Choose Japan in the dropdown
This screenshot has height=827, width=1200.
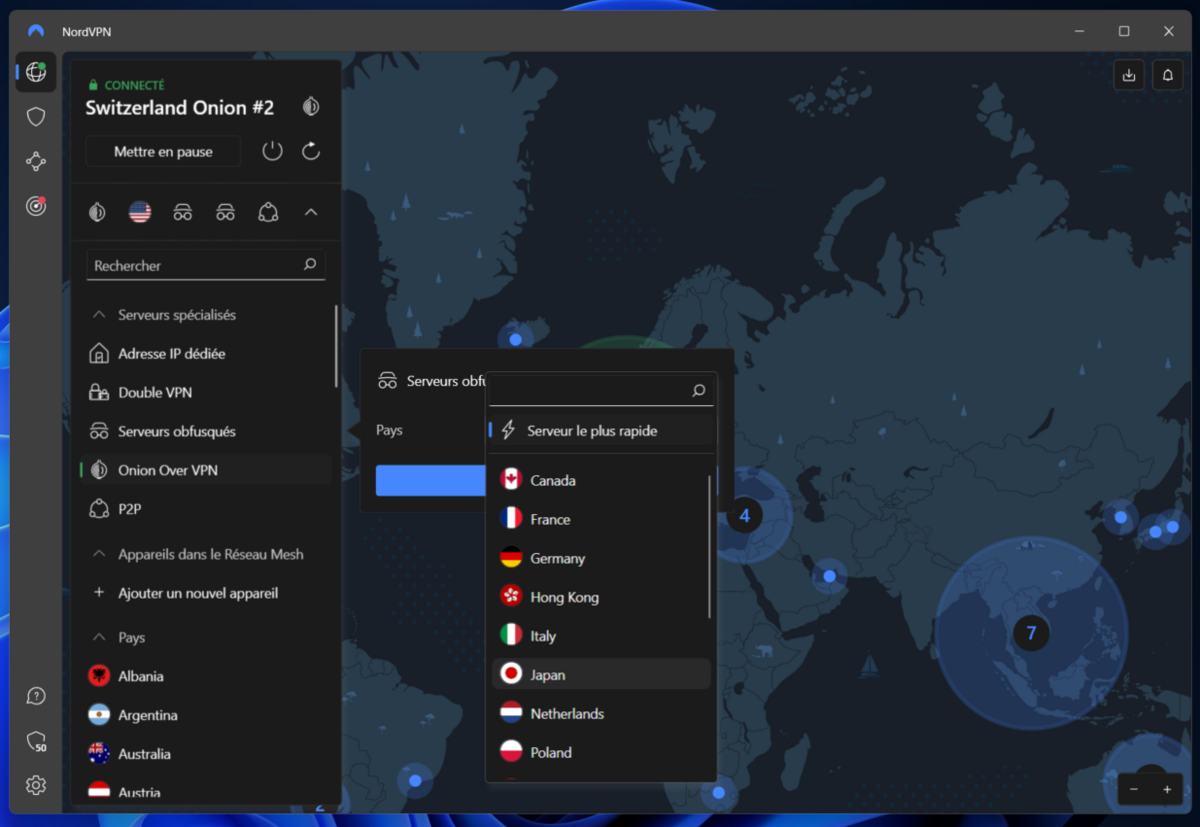601,675
